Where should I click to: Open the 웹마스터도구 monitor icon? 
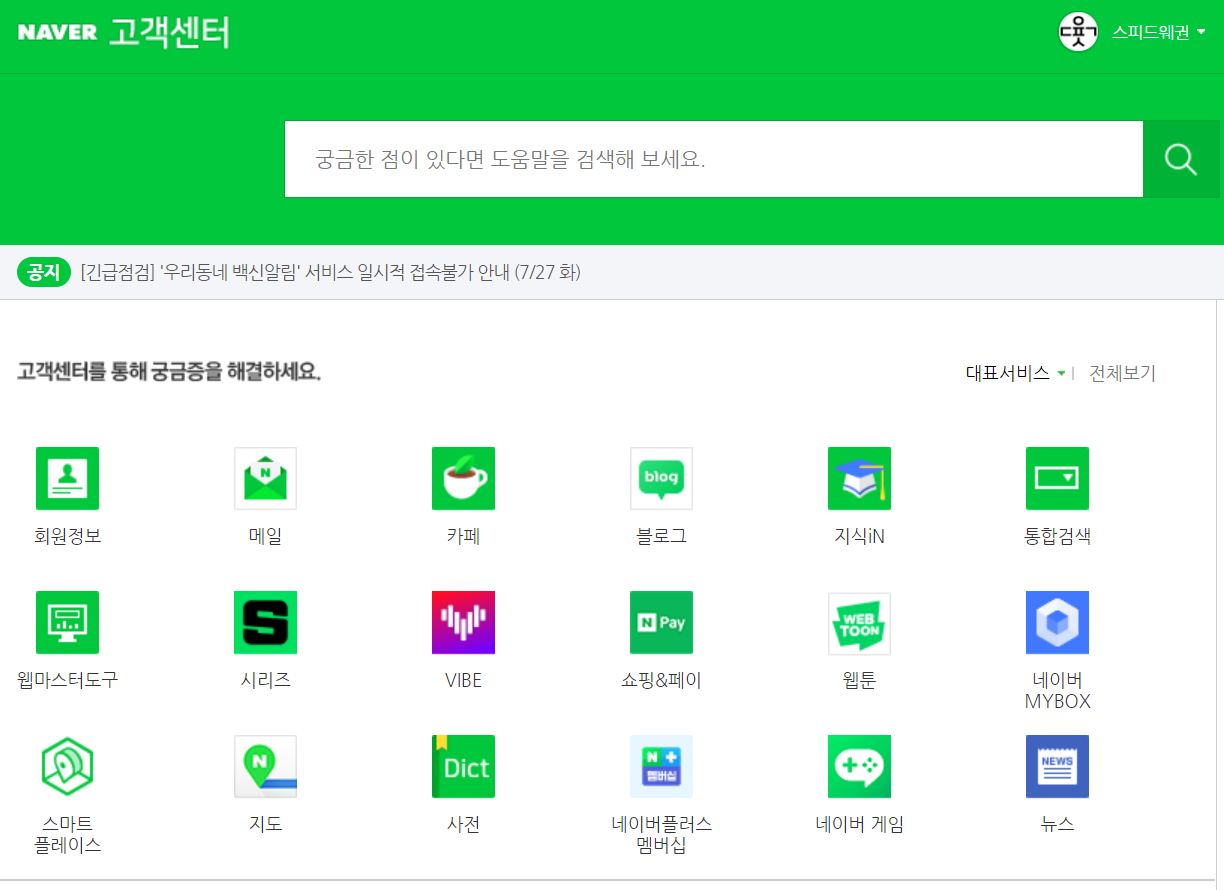point(67,622)
